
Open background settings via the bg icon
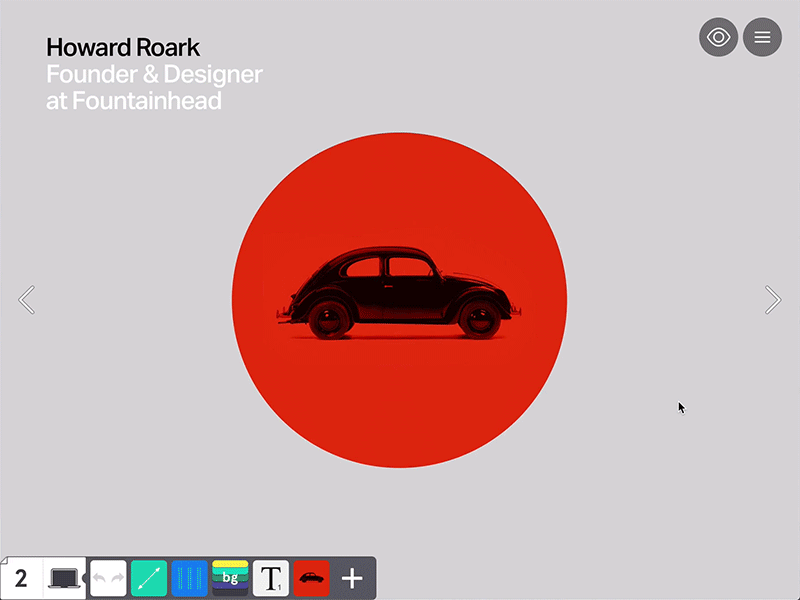[229, 577]
